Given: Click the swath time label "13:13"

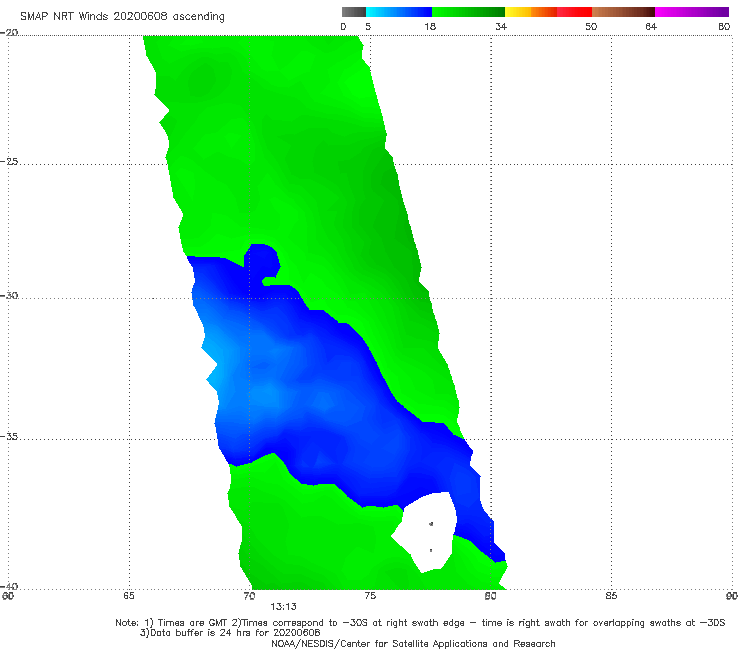Looking at the screenshot, I should pos(283,607).
